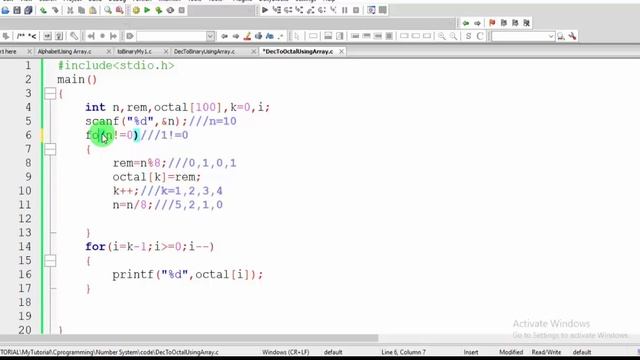Toggle bookmark using the red flag icon
640x360 pixels.
pos(492,23)
